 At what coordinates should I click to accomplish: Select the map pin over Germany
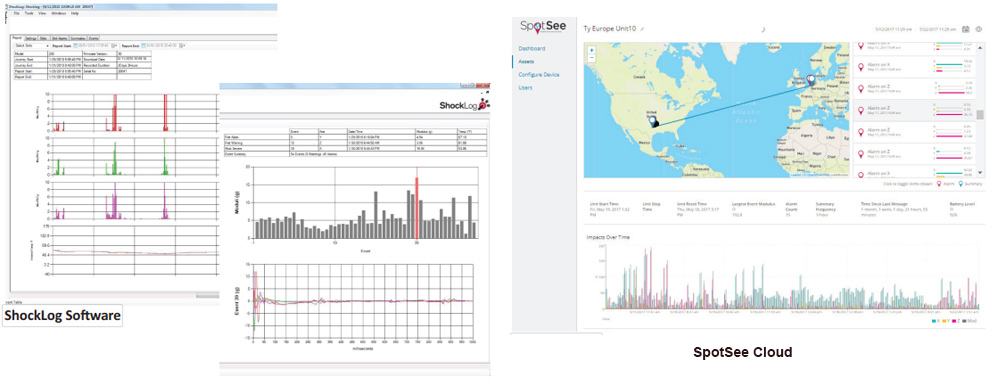click(x=810, y=80)
